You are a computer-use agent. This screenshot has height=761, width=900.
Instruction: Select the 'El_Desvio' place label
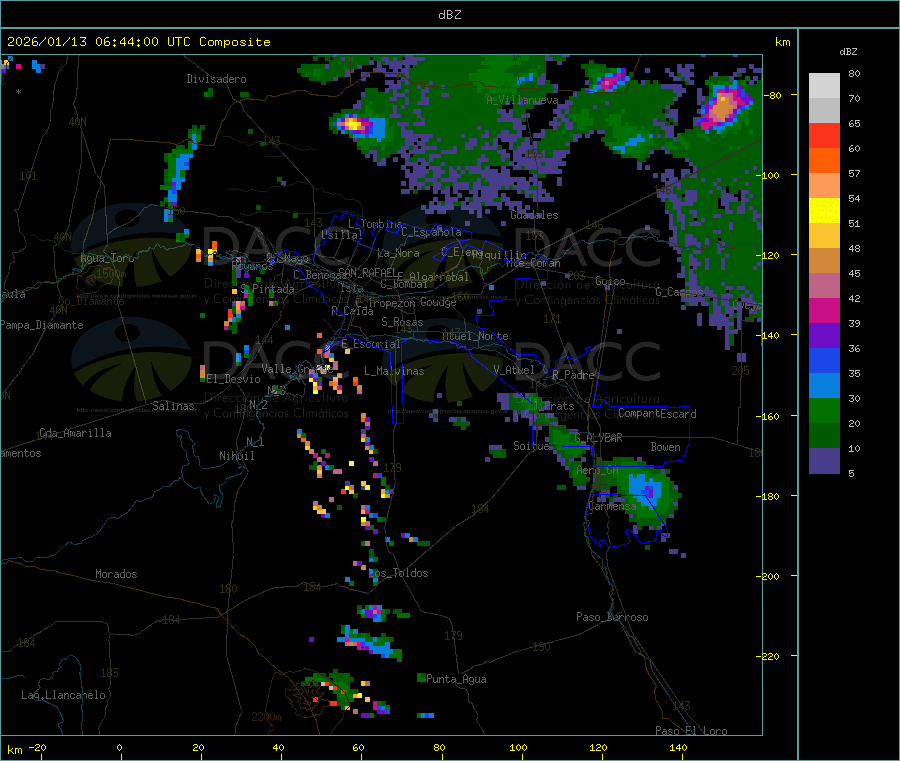coord(233,379)
